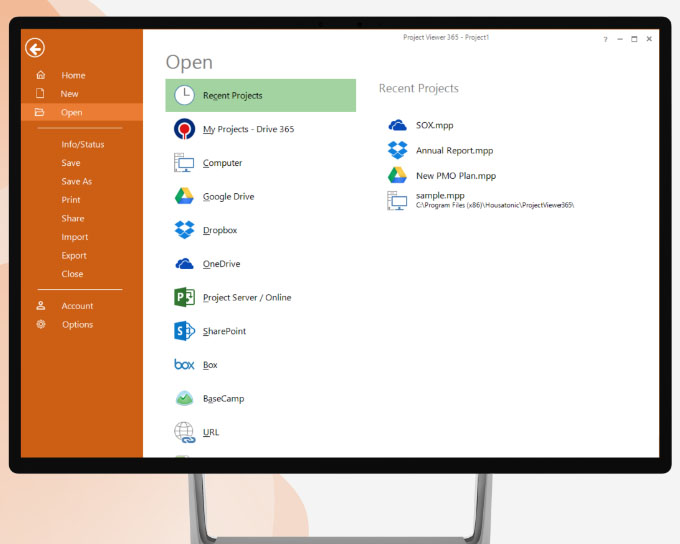Image resolution: width=680 pixels, height=544 pixels.
Task: Choose Save As in the sidebar
Action: point(77,181)
